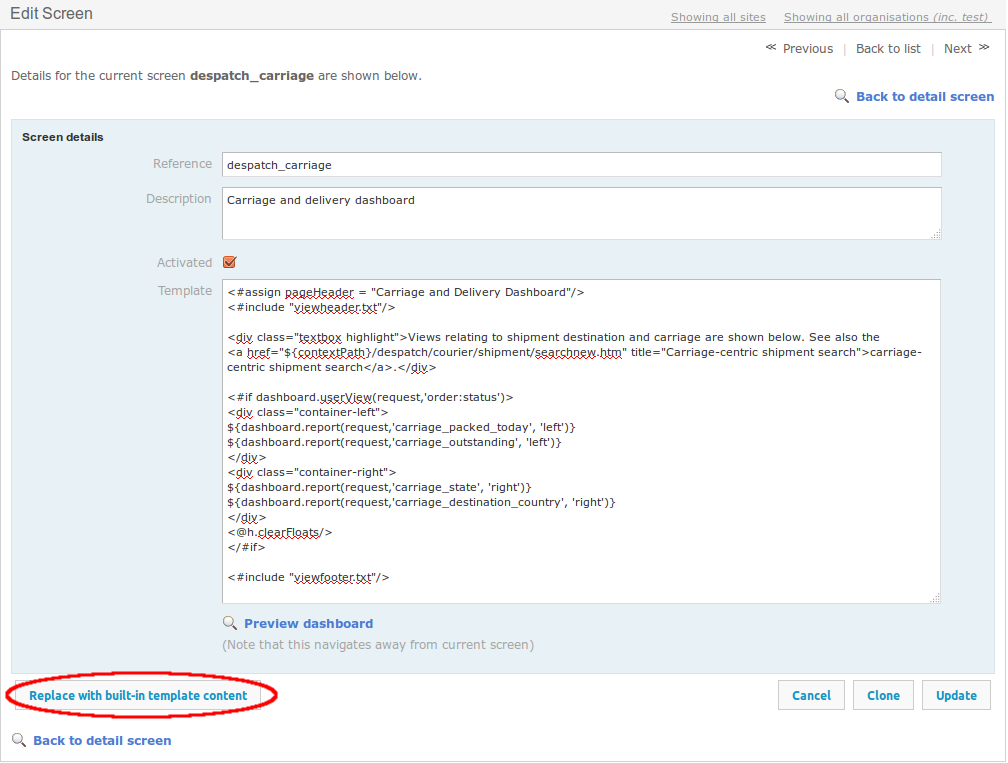This screenshot has width=1008, height=763.
Task: Click the double-chevron icon before Previous
Action: [771, 48]
